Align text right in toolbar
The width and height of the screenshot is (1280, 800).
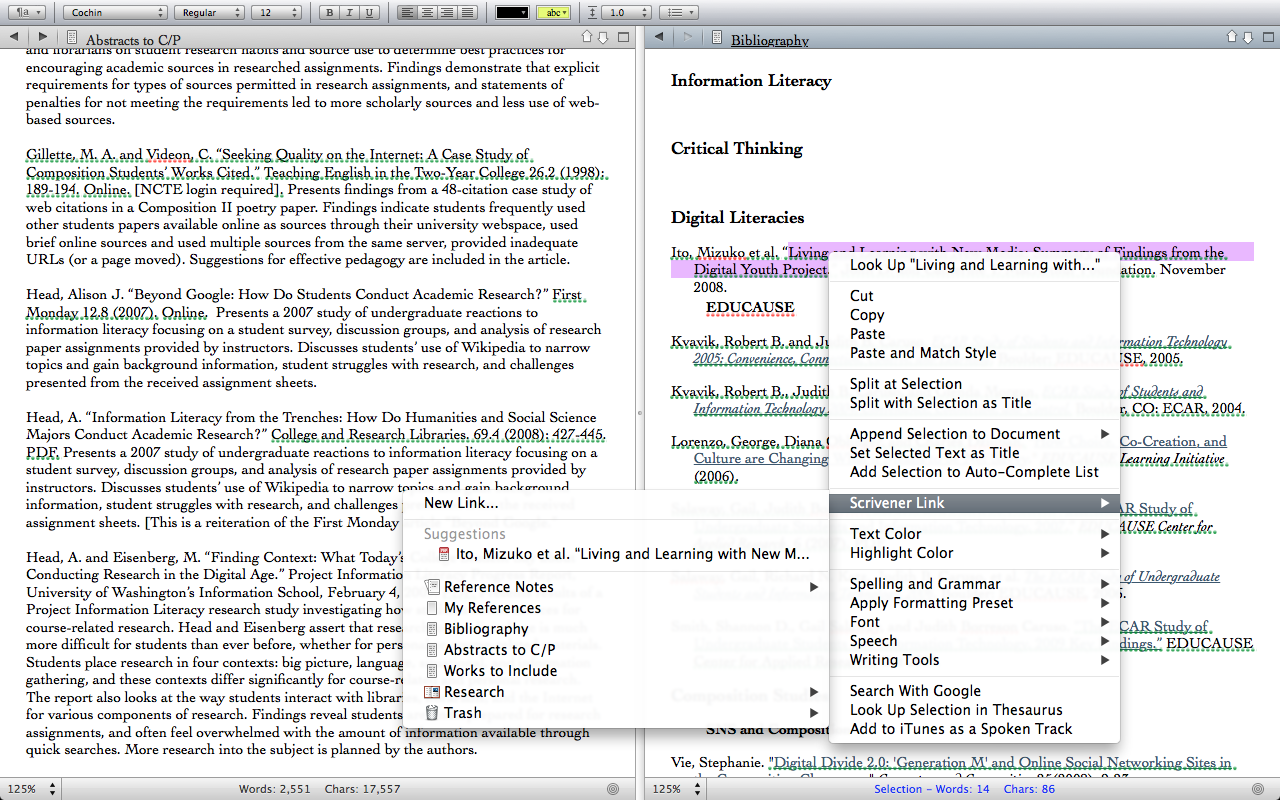point(447,13)
